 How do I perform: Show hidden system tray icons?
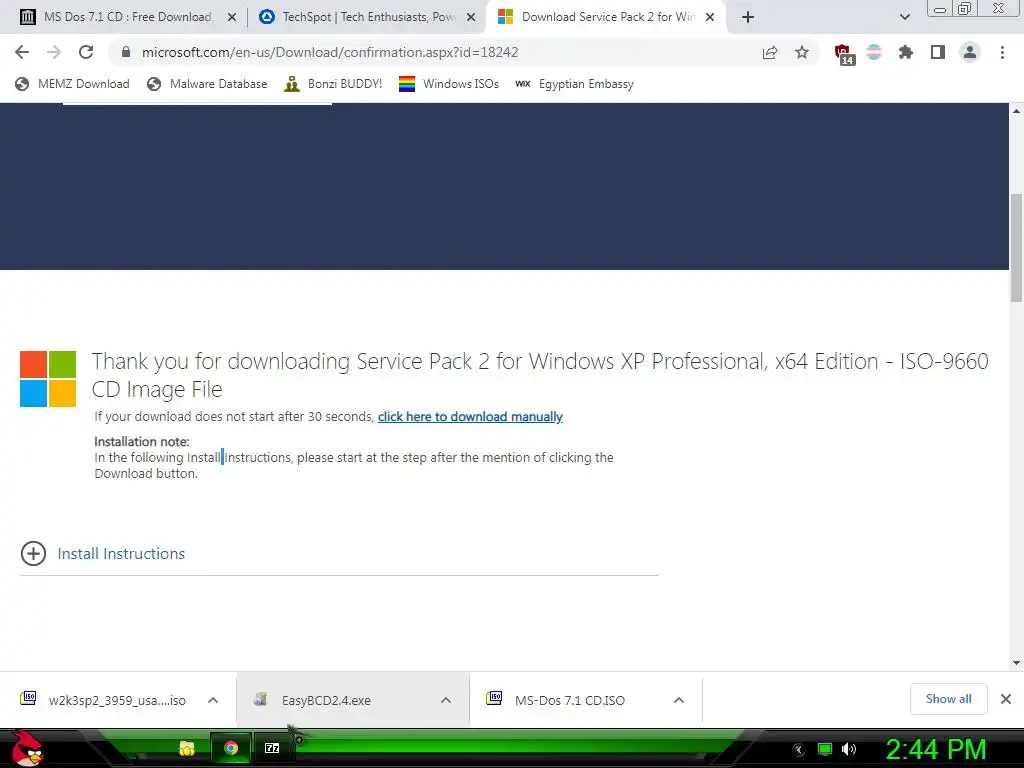pyautogui.click(x=799, y=749)
